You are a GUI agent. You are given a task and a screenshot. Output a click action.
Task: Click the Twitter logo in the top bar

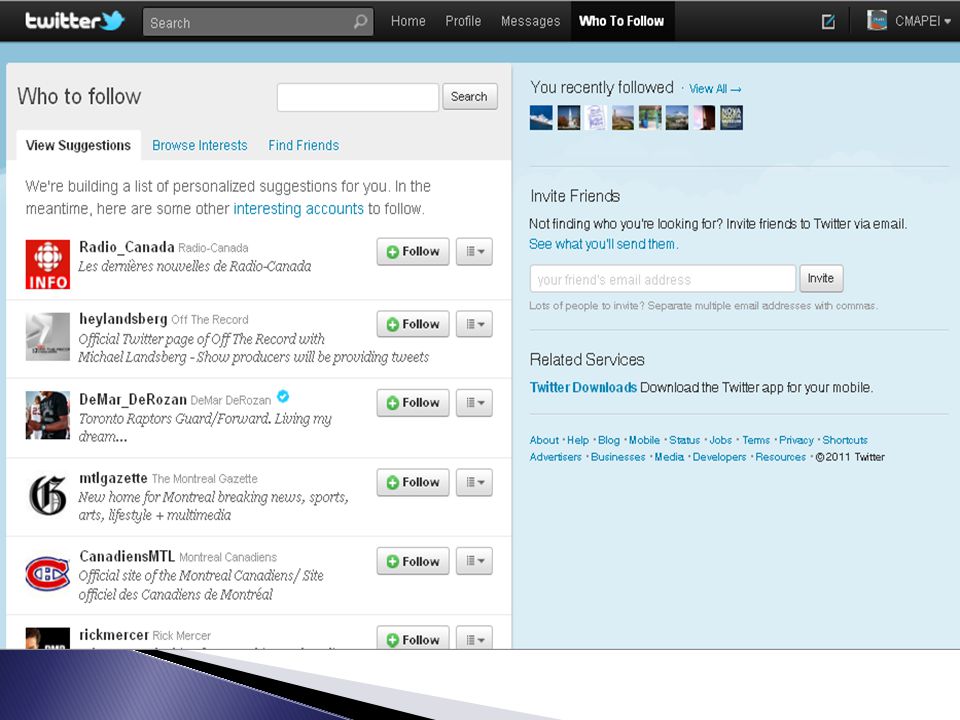click(75, 21)
